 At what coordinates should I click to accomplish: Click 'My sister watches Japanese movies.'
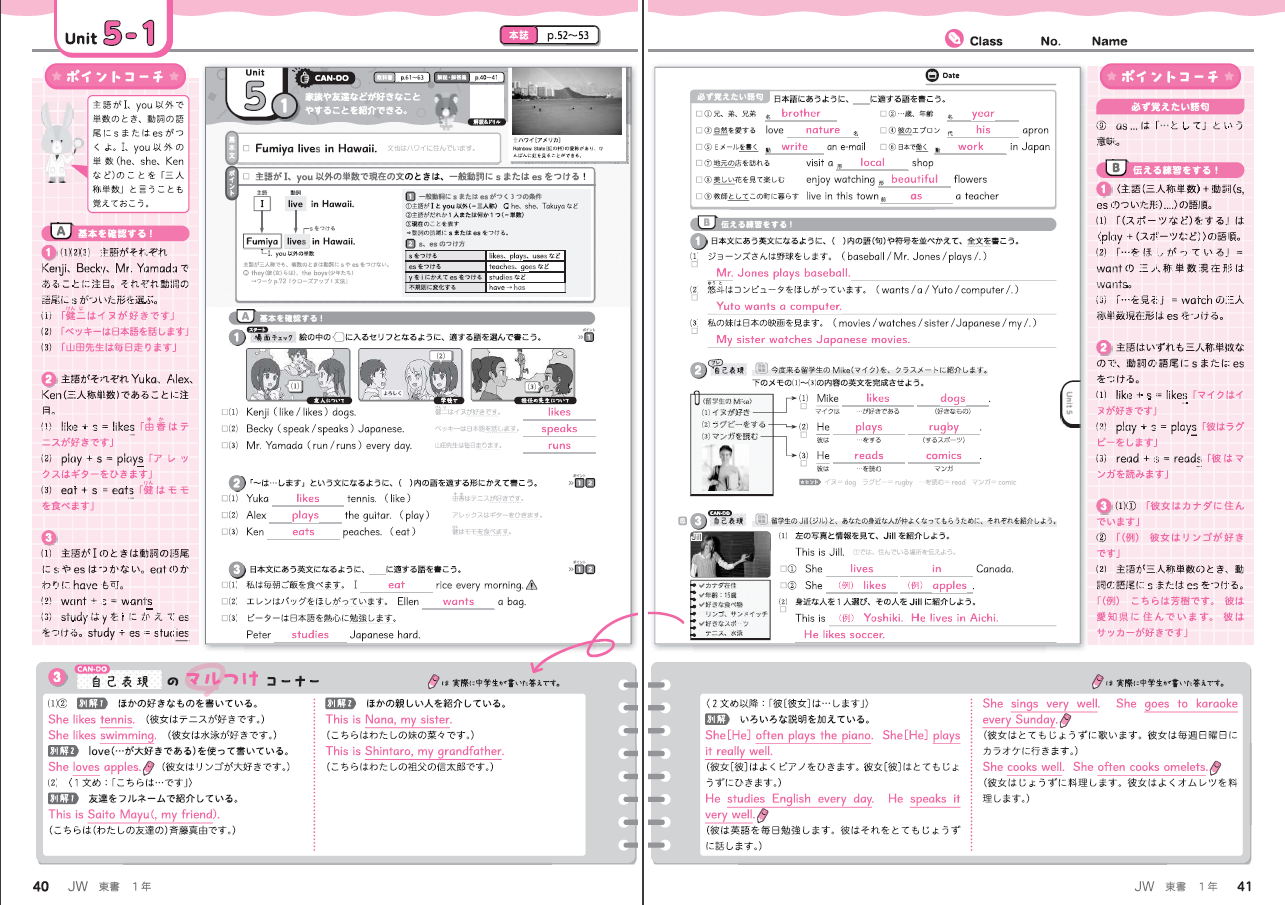pyautogui.click(x=813, y=340)
